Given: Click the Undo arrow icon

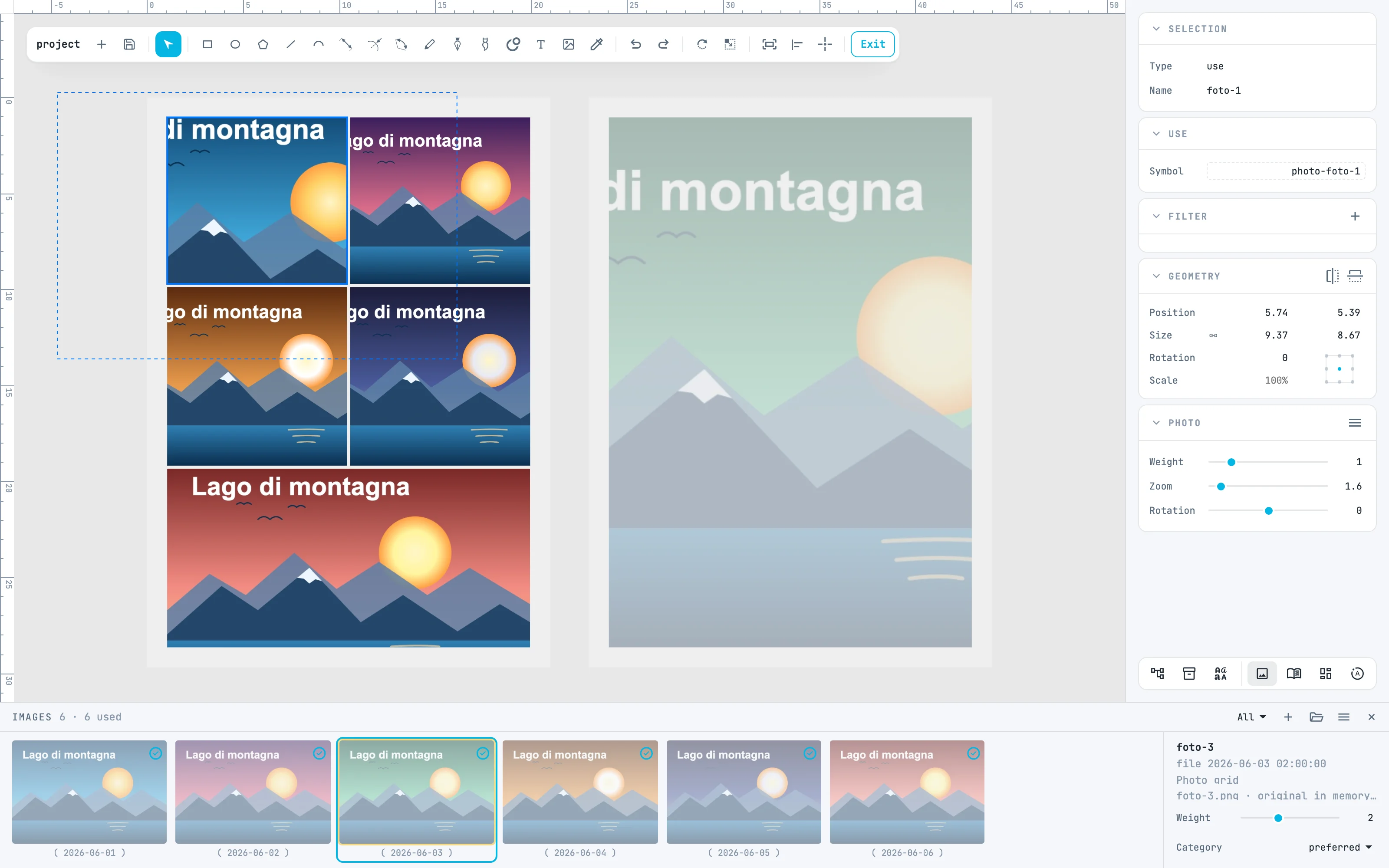Looking at the screenshot, I should click(635, 44).
